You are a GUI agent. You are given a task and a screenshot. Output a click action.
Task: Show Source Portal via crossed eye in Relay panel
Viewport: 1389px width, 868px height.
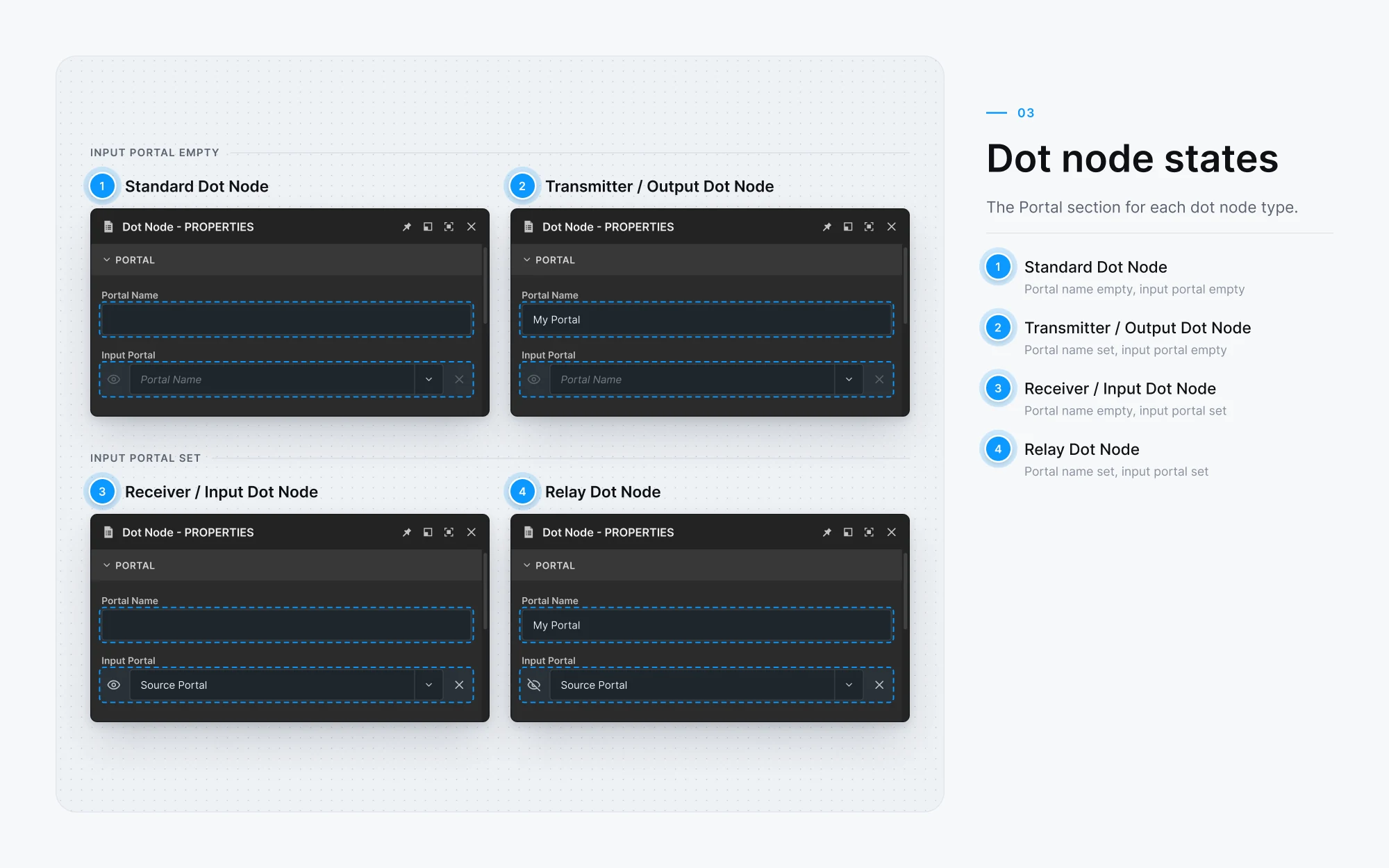pyautogui.click(x=534, y=685)
